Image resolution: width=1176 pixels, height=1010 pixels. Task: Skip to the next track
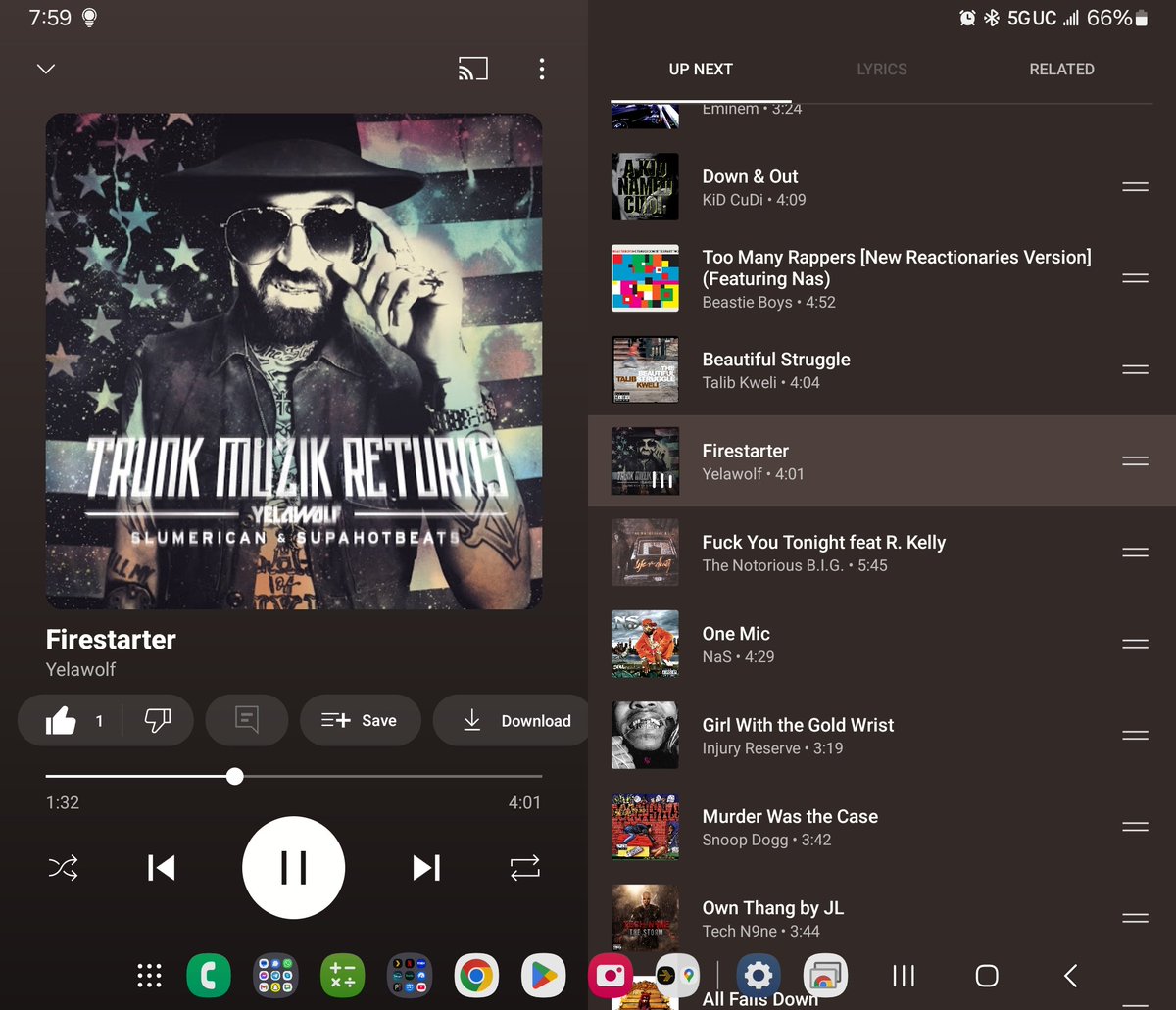(x=426, y=868)
